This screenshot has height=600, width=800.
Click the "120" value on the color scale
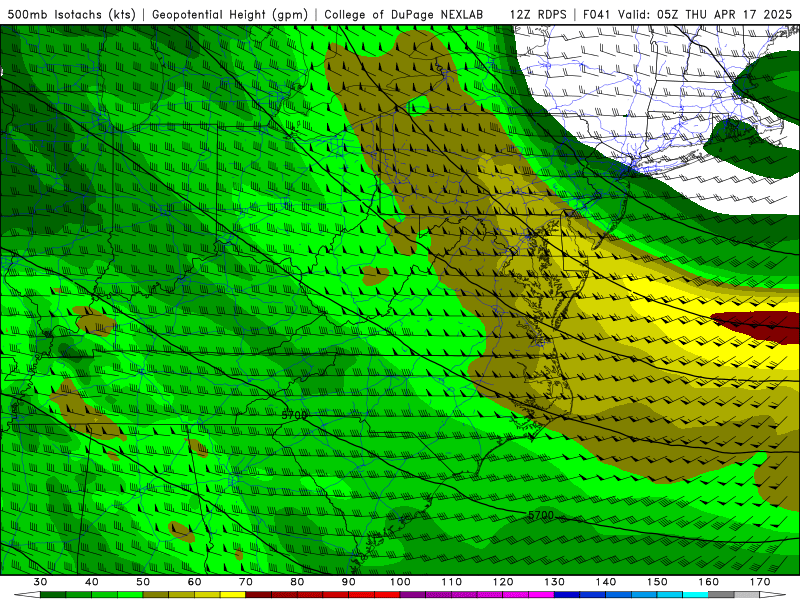pos(503,582)
